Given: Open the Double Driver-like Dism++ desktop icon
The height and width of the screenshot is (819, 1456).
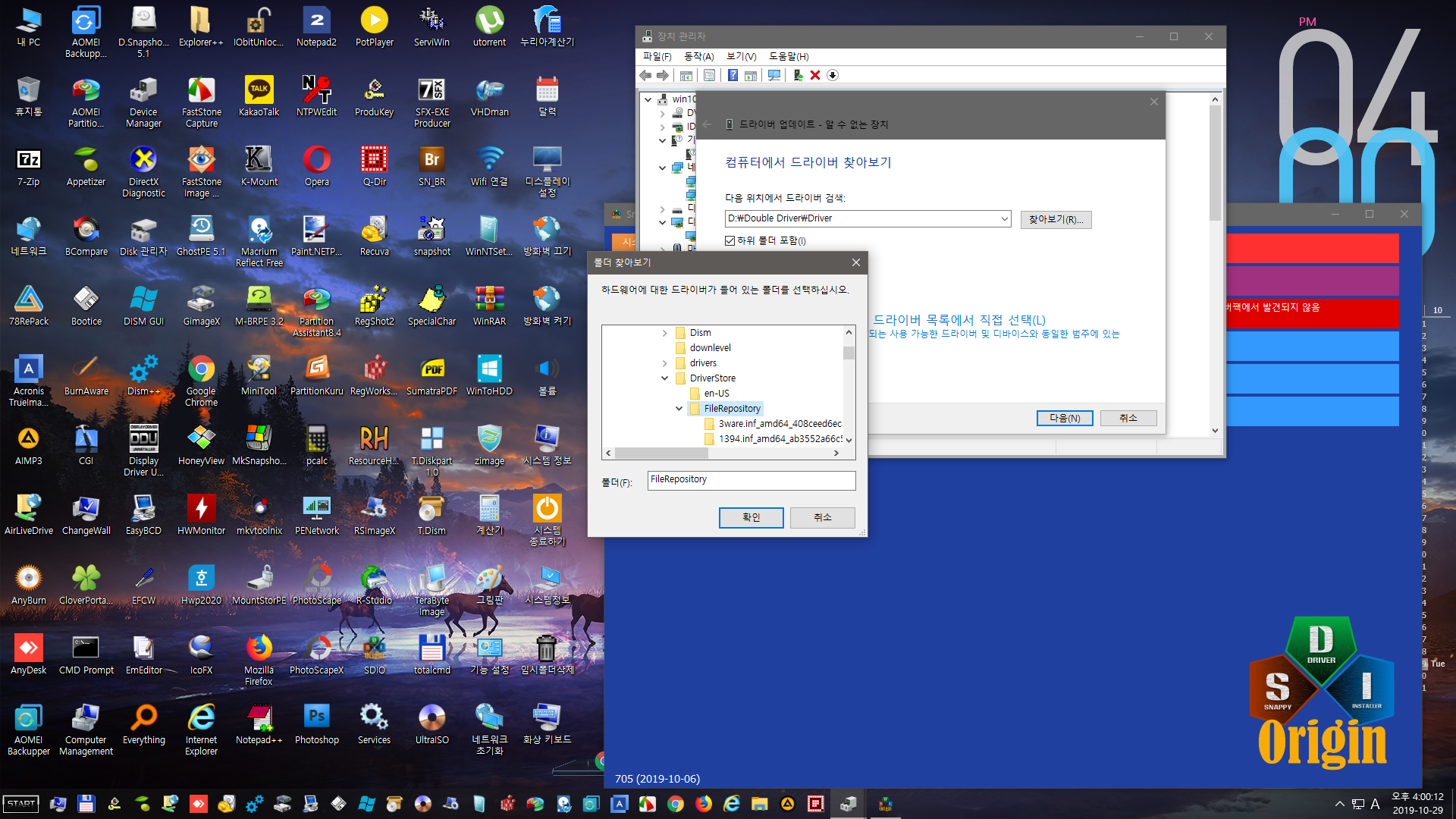Looking at the screenshot, I should [143, 376].
